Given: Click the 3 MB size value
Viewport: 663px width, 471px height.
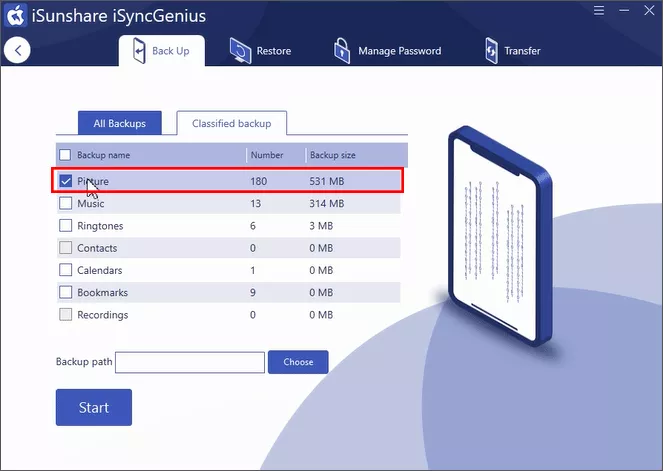Looking at the screenshot, I should point(321,226).
